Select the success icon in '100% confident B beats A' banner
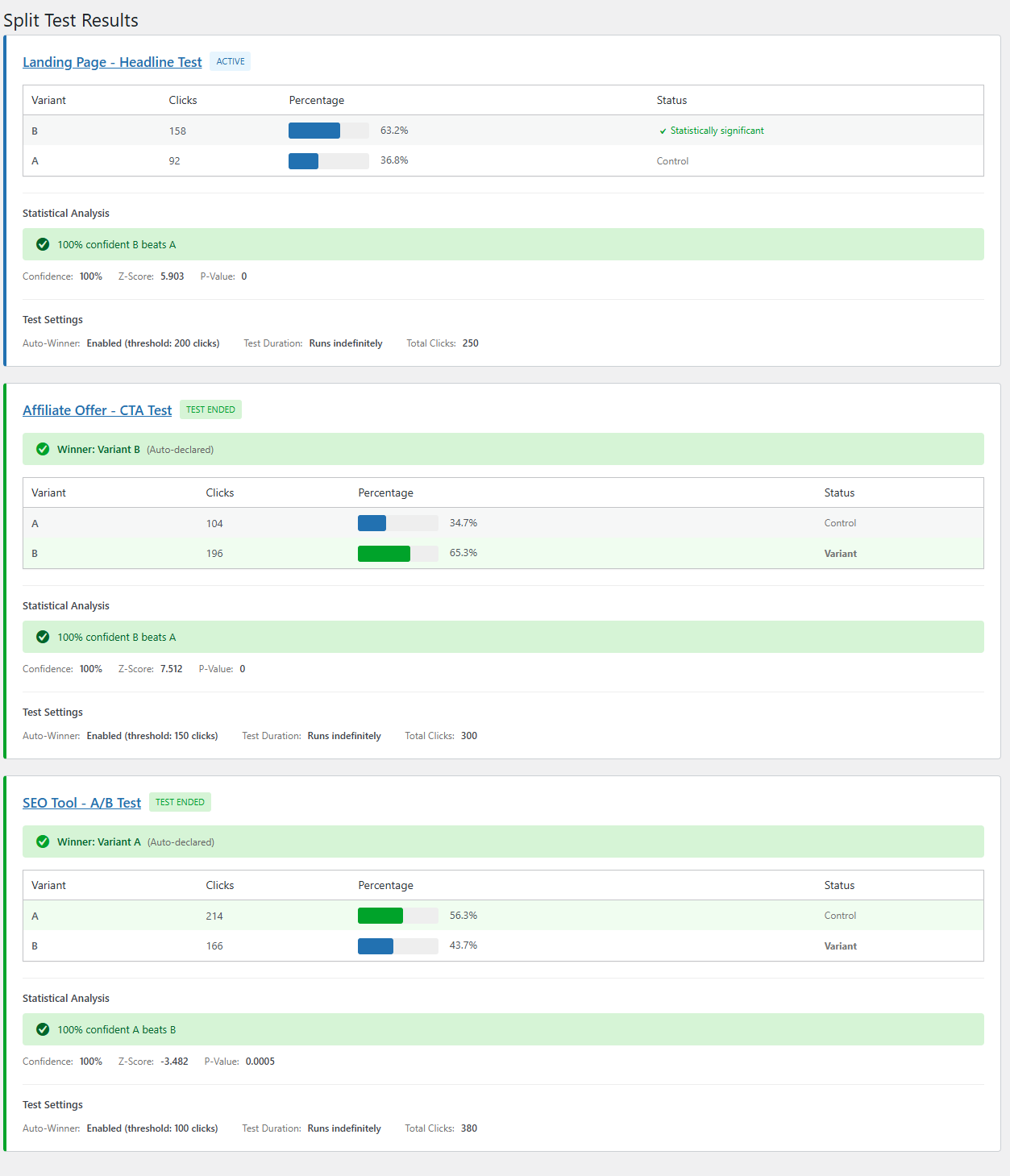This screenshot has width=1010, height=1176. (x=43, y=244)
